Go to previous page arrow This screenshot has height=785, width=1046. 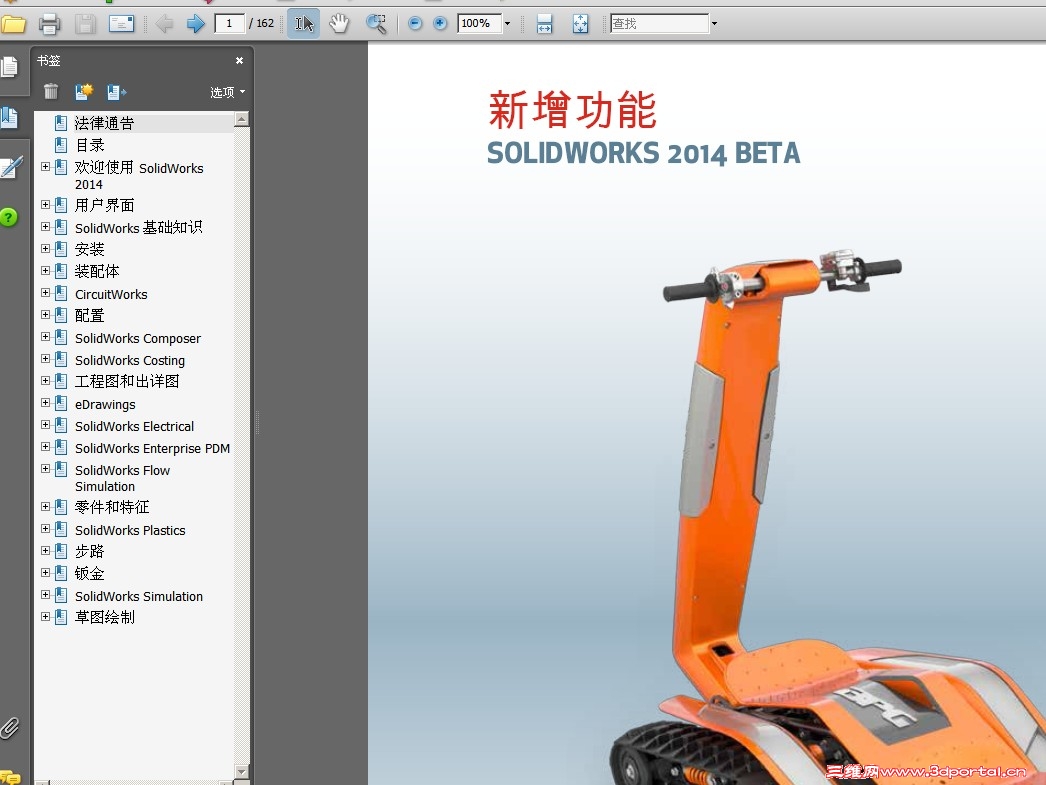click(x=163, y=25)
